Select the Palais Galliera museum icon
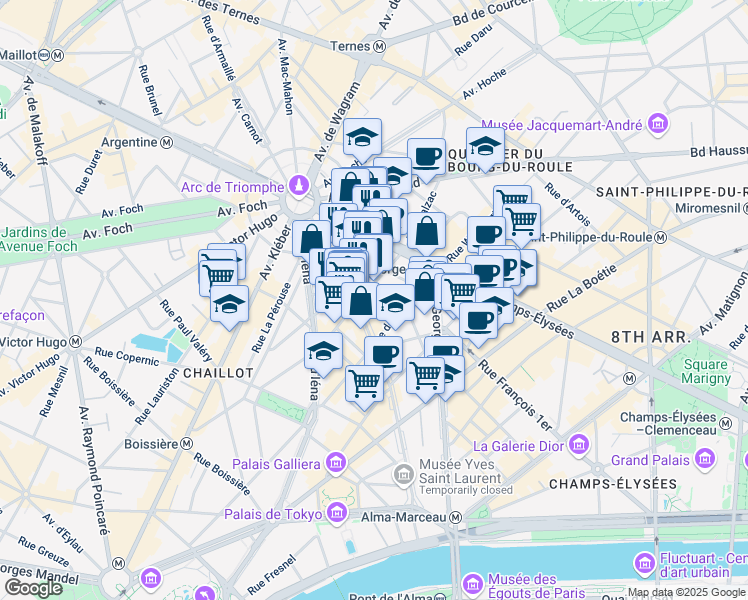 [336, 463]
